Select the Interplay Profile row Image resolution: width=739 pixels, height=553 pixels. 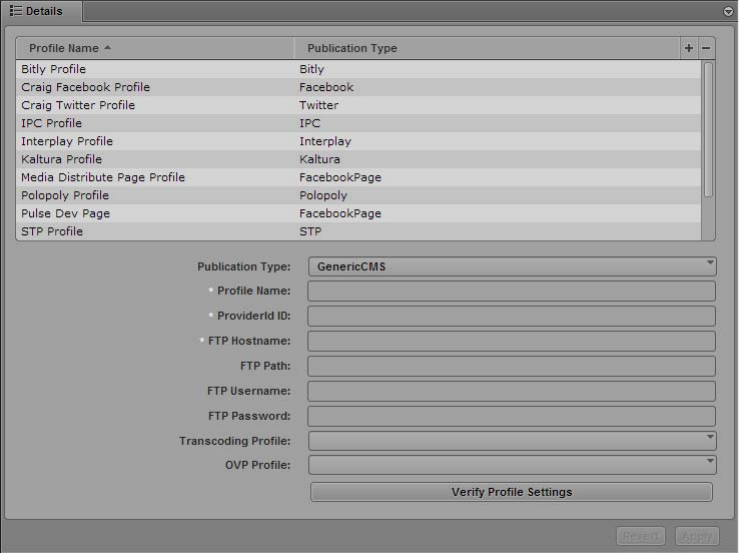click(358, 141)
